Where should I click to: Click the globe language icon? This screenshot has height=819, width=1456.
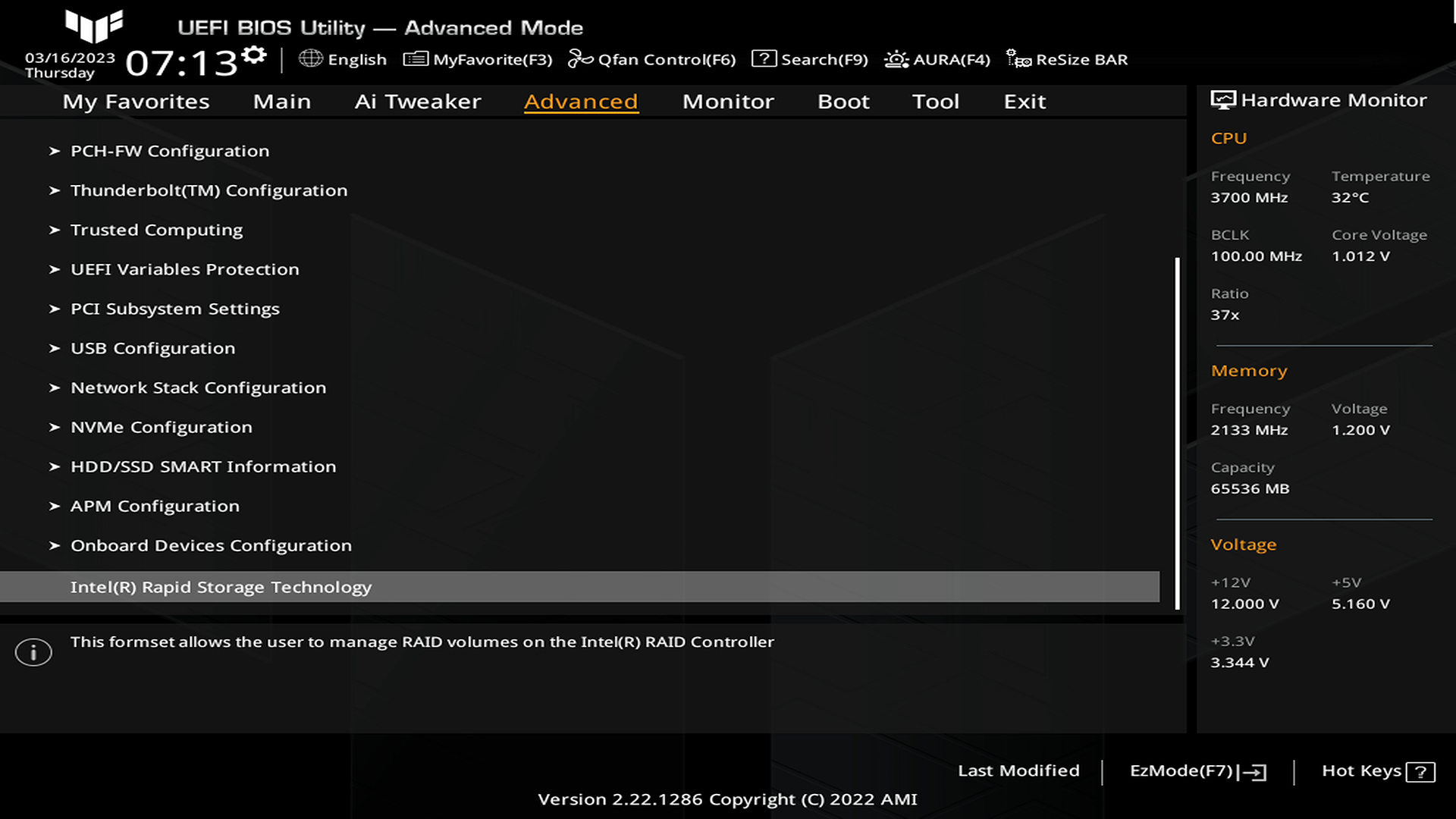[x=310, y=58]
